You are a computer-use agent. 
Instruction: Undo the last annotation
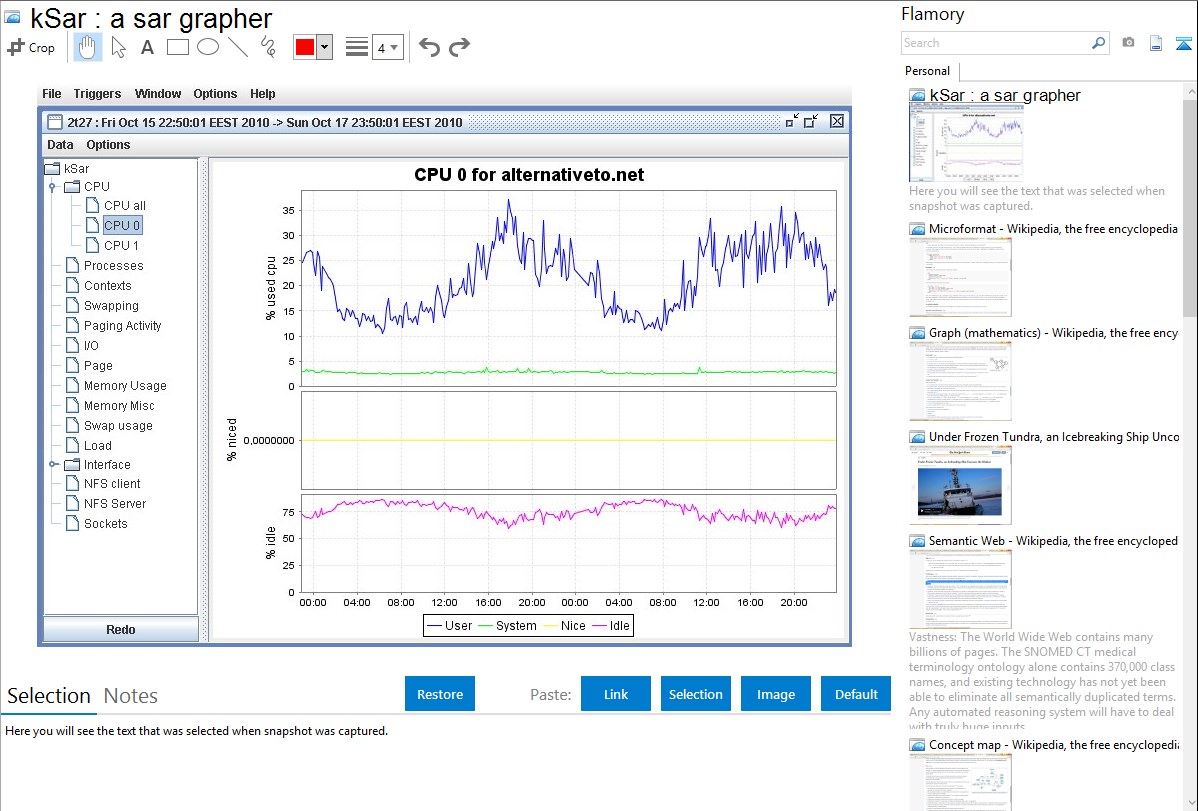pyautogui.click(x=429, y=47)
